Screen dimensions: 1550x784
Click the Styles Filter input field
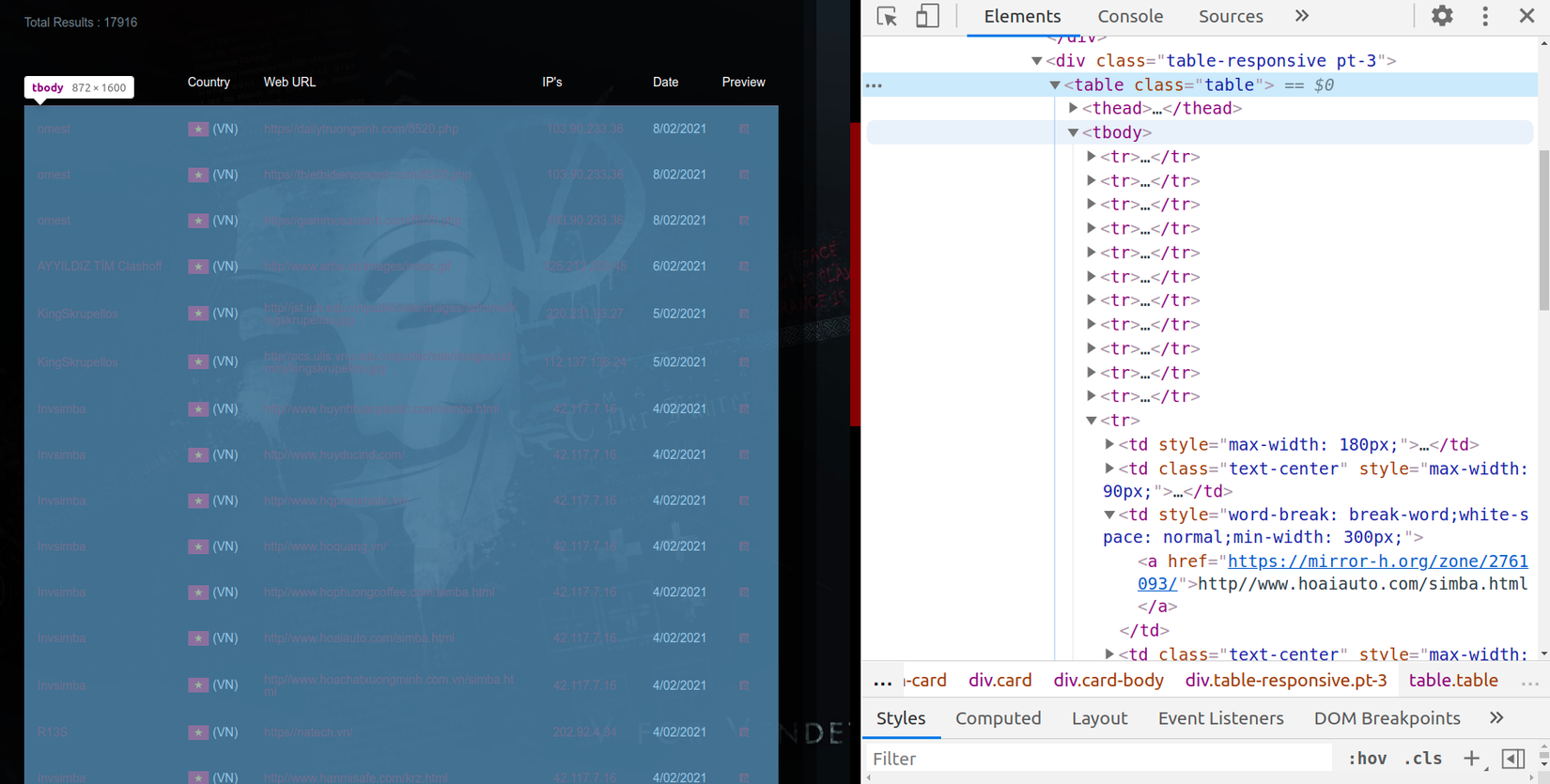(x=1099, y=759)
